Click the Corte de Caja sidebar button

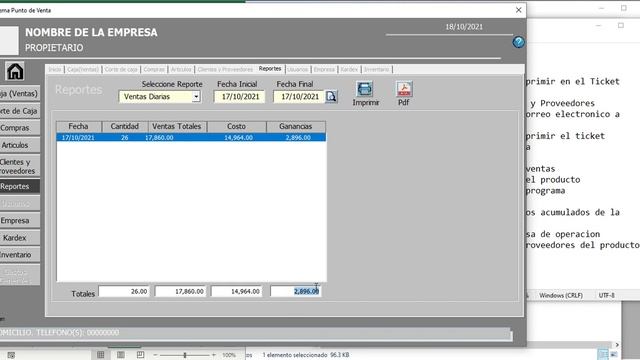20,111
